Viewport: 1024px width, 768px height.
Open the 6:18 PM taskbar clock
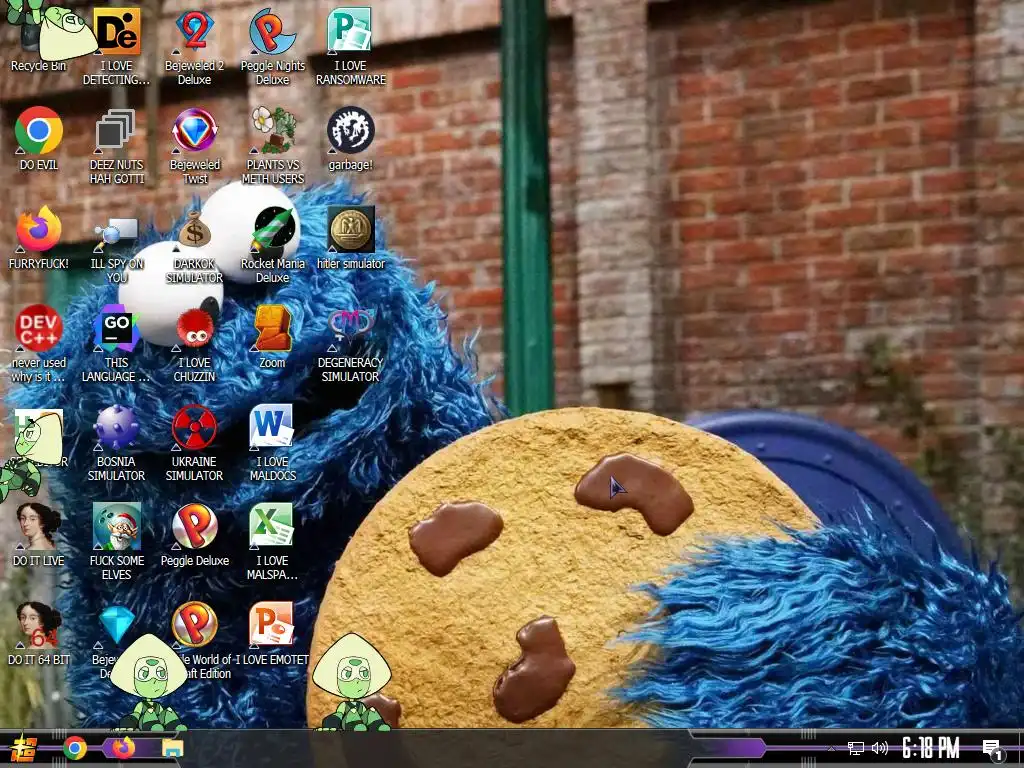[931, 748]
